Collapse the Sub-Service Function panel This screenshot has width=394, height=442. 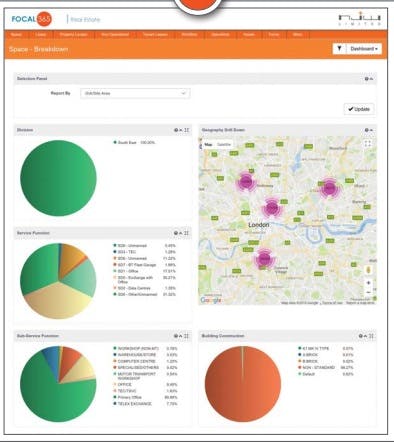(181, 336)
